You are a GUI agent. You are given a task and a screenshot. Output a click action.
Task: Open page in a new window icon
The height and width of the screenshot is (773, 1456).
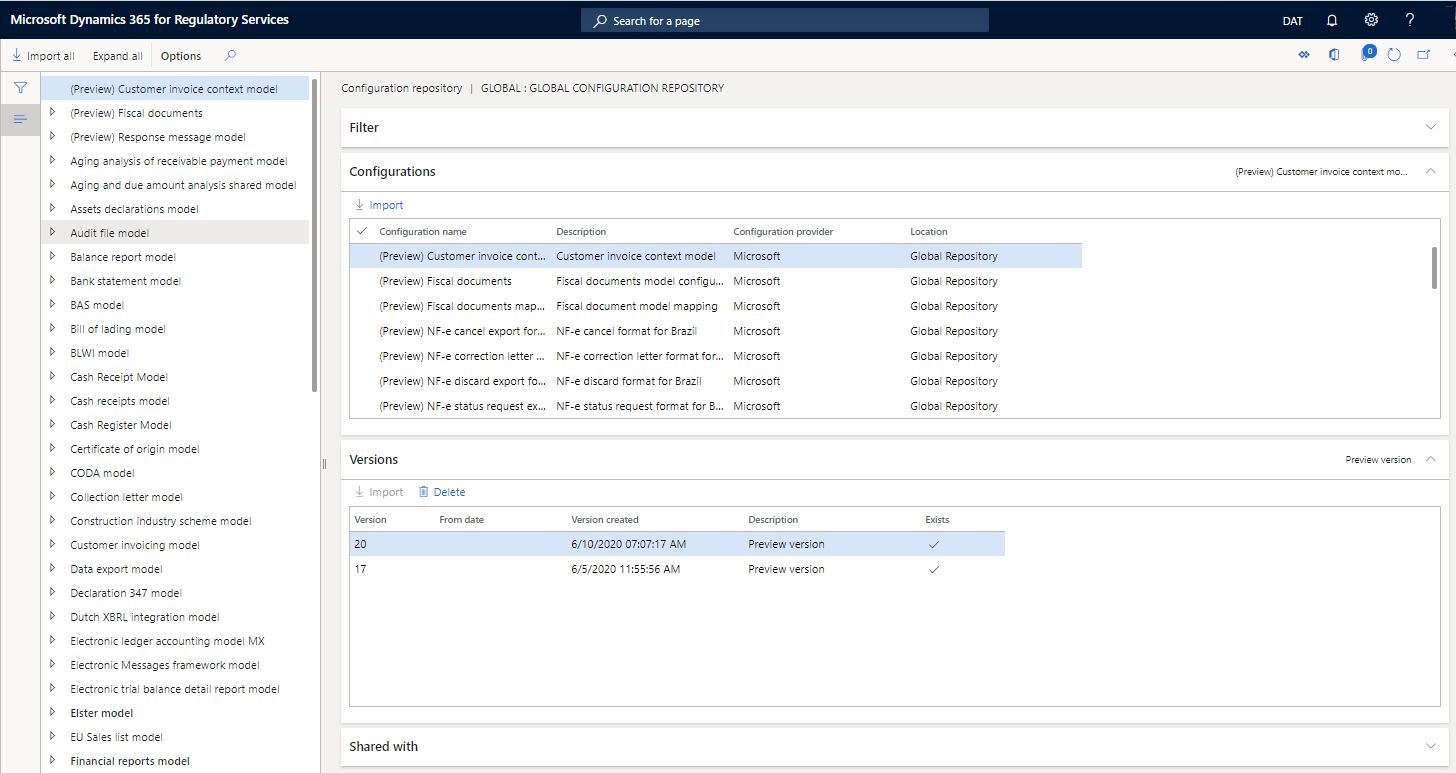(x=1424, y=55)
